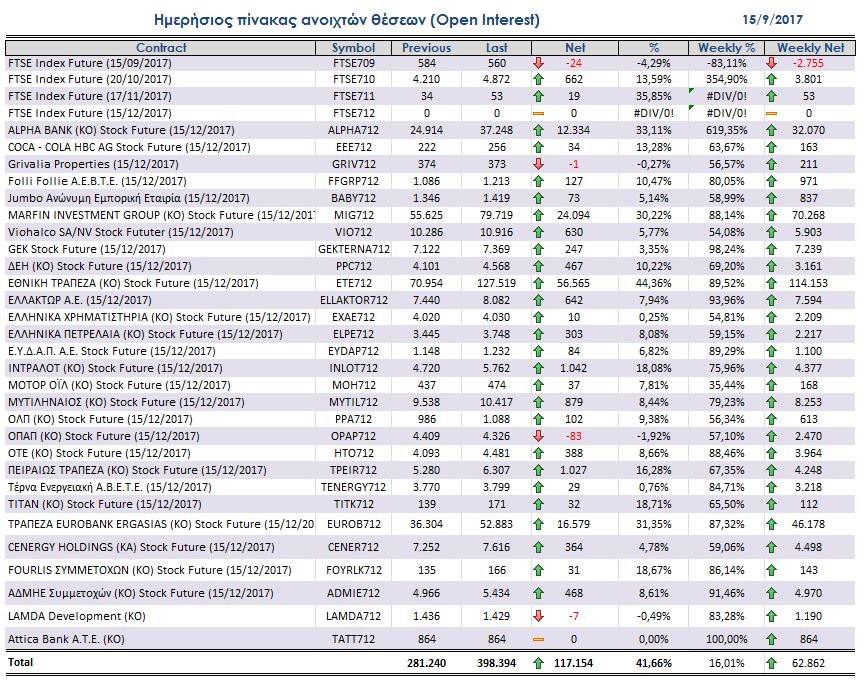
Task: Click the Net value 16.579 for EUROB712
Action: [x=573, y=524]
